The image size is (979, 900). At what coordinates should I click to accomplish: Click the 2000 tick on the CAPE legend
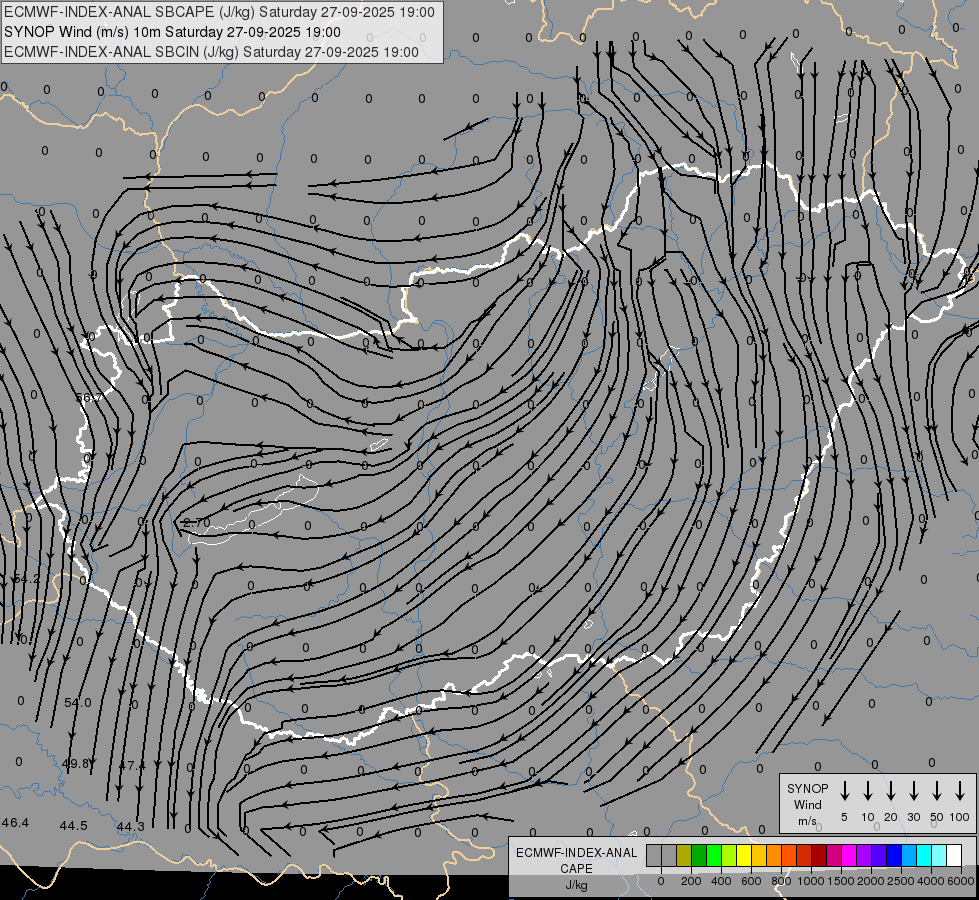click(x=871, y=881)
